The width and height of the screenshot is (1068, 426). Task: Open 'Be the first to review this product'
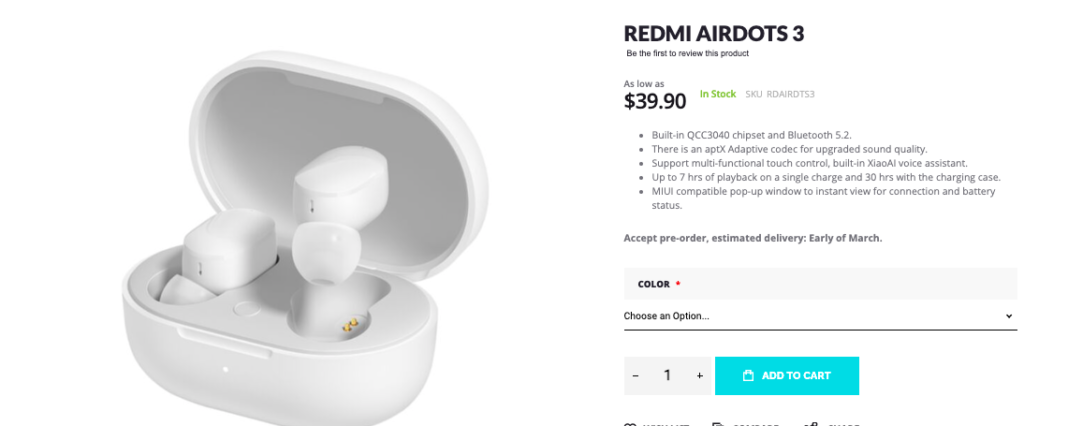687,53
